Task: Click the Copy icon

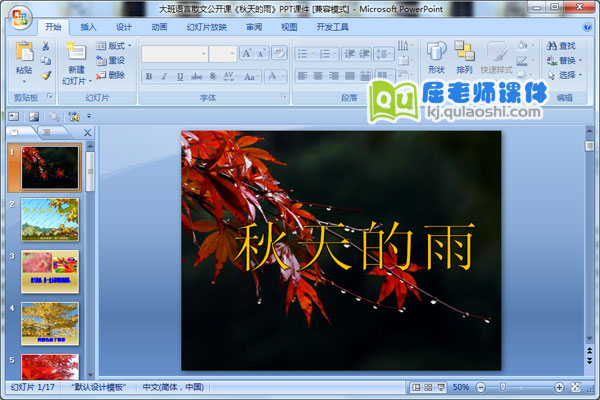Action: pos(46,60)
